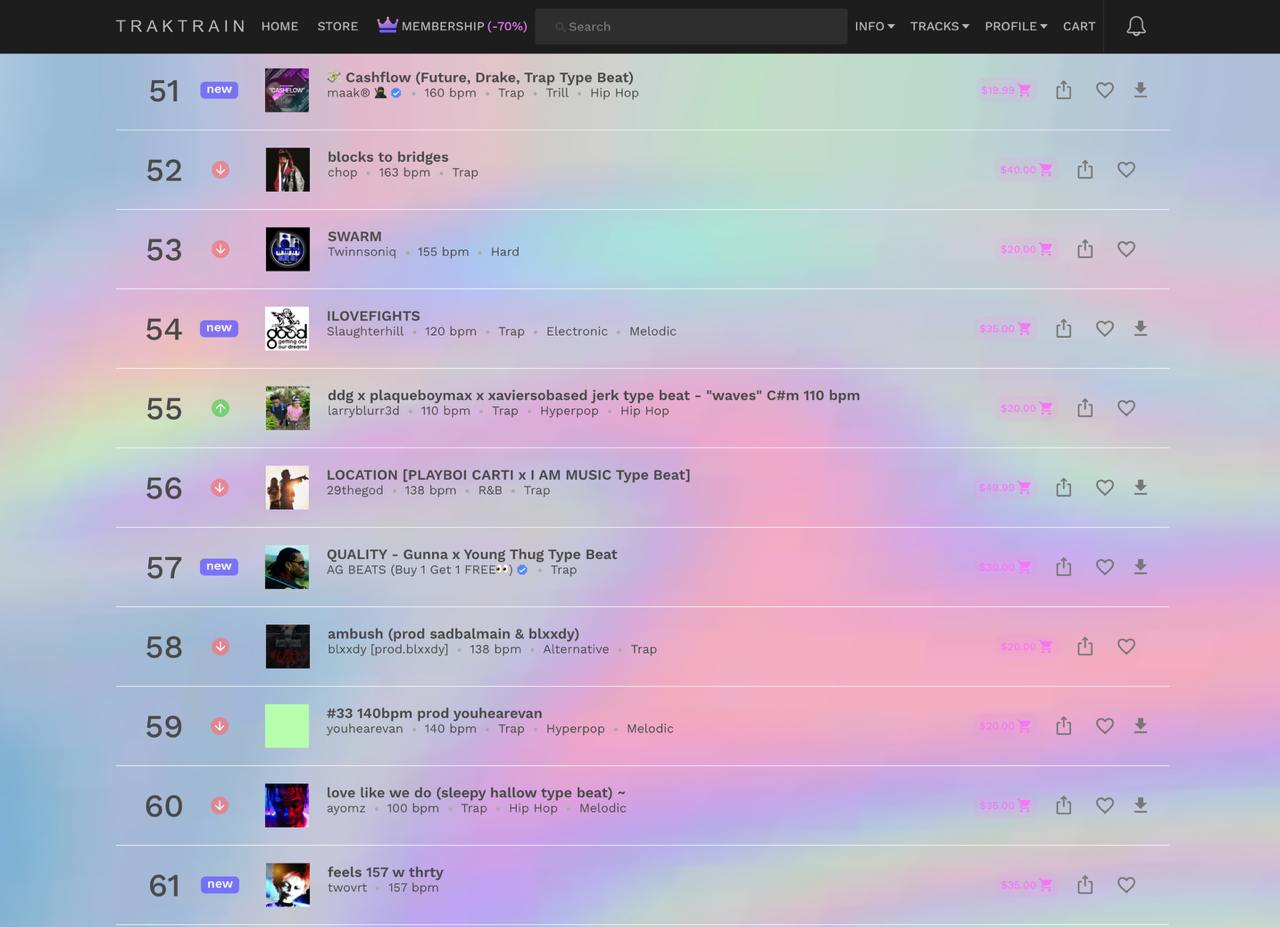The width and height of the screenshot is (1280, 927).
Task: Share the Cashflow track
Action: click(1064, 90)
